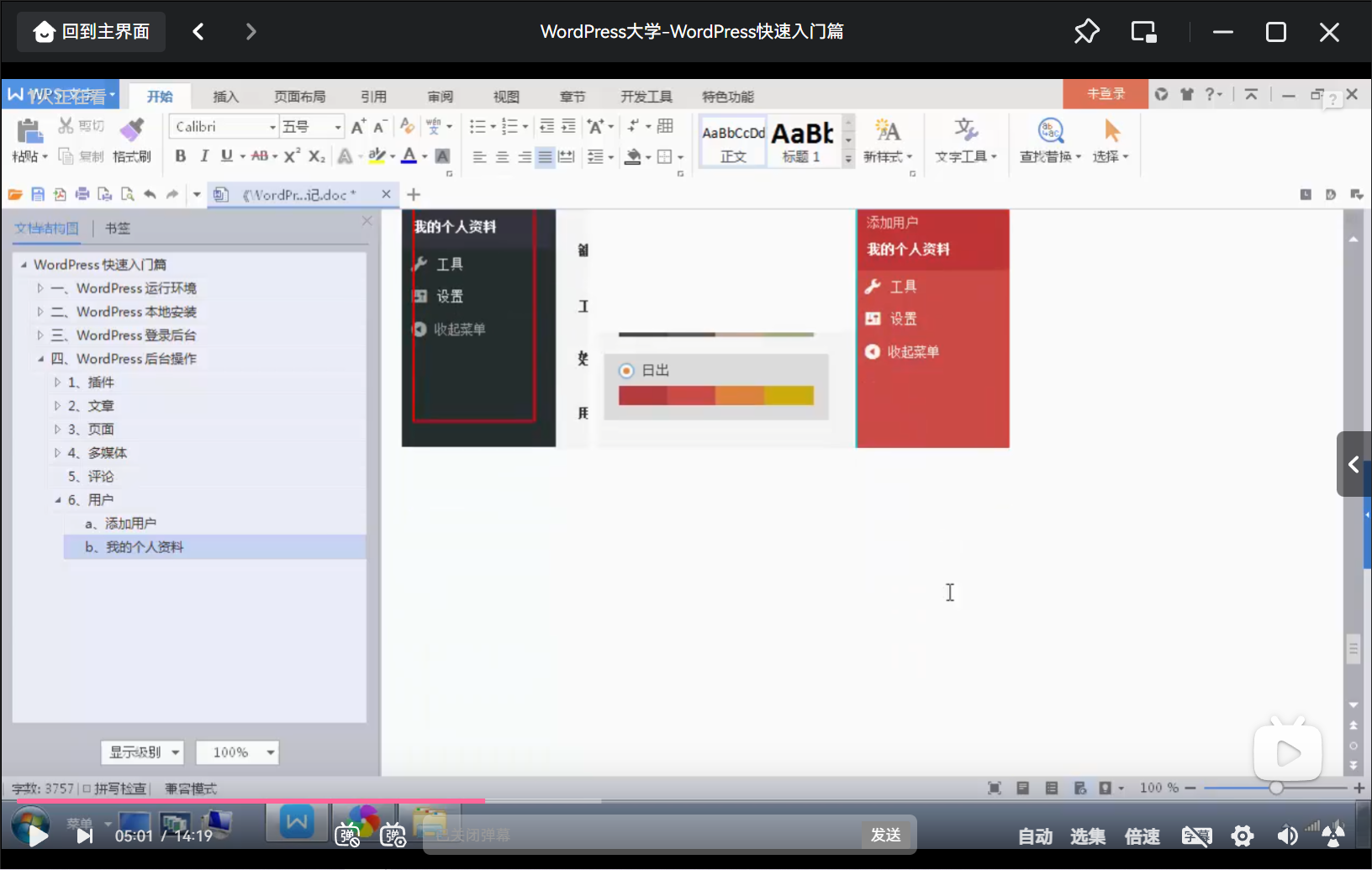Toggle Underline formatting
This screenshot has width=1372, height=870.
(227, 156)
